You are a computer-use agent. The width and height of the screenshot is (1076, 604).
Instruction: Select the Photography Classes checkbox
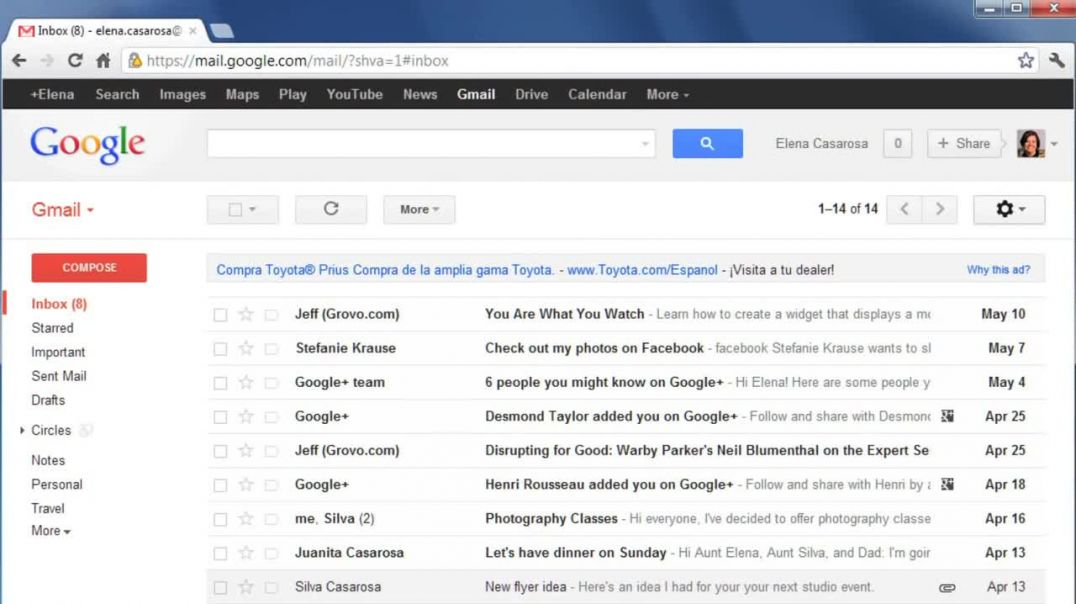[220, 520]
